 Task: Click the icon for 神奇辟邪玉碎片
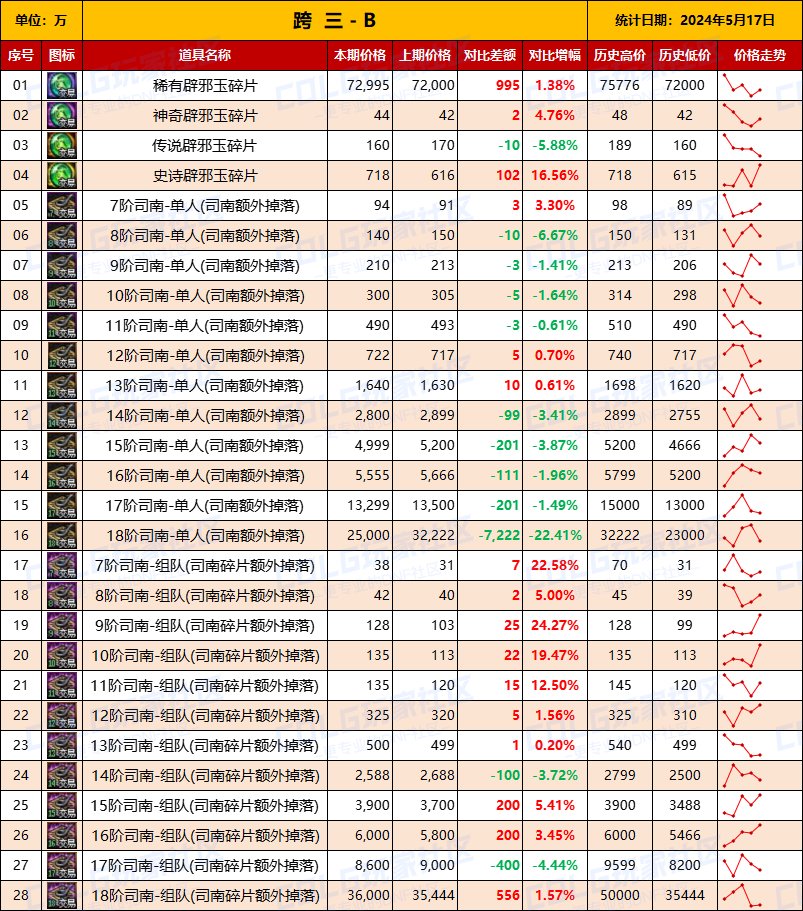click(x=62, y=116)
